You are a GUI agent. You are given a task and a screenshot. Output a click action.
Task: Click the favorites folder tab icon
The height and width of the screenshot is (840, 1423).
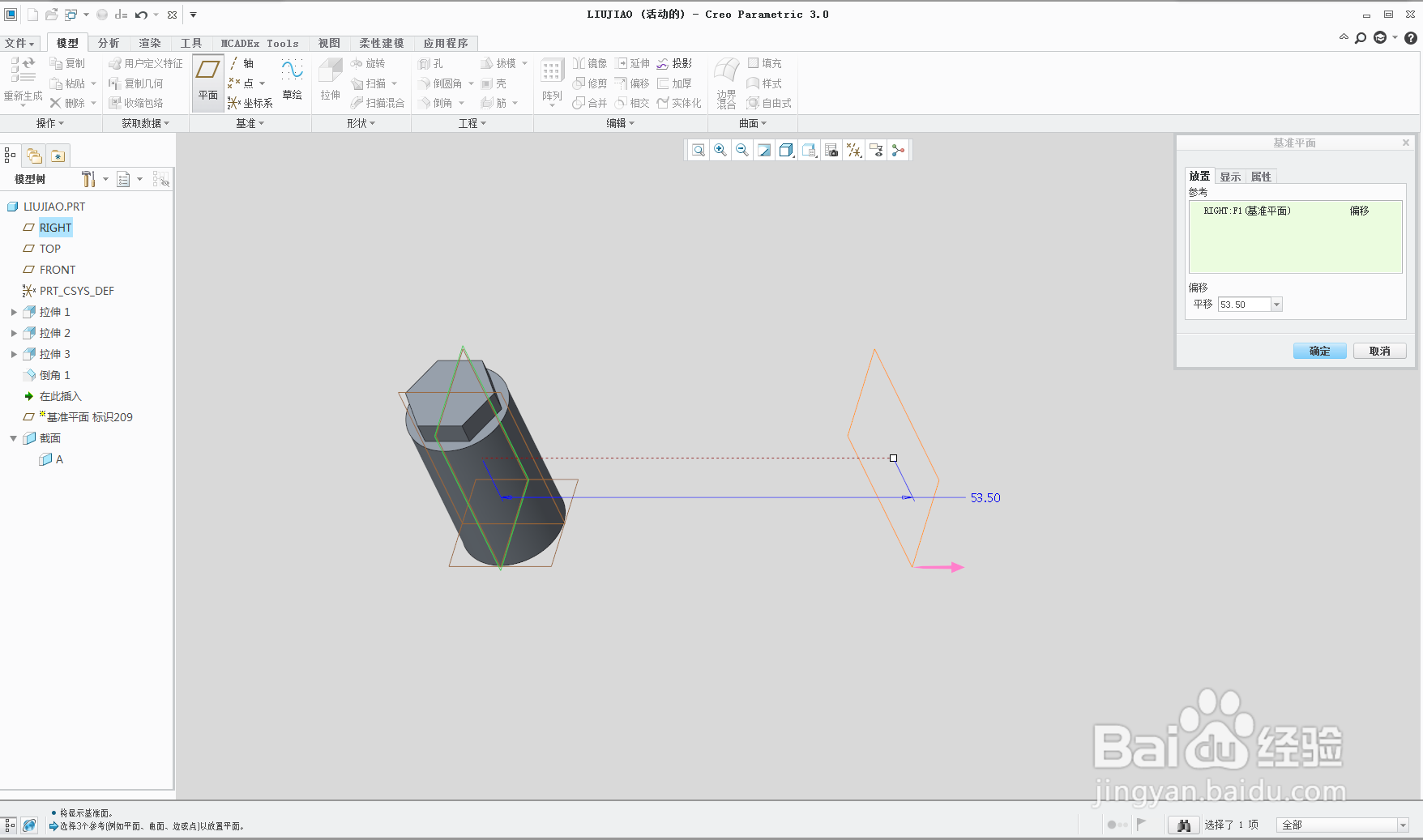[x=58, y=156]
